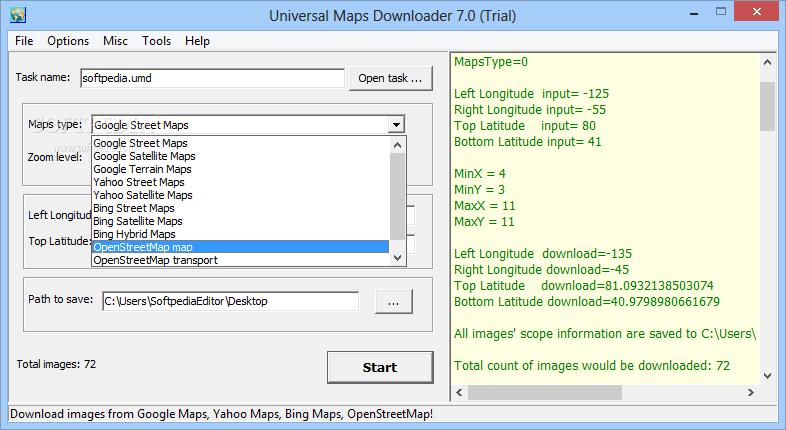Click the Universal Maps Downloader app icon
Screen dimensions: 786x430
[18, 15]
